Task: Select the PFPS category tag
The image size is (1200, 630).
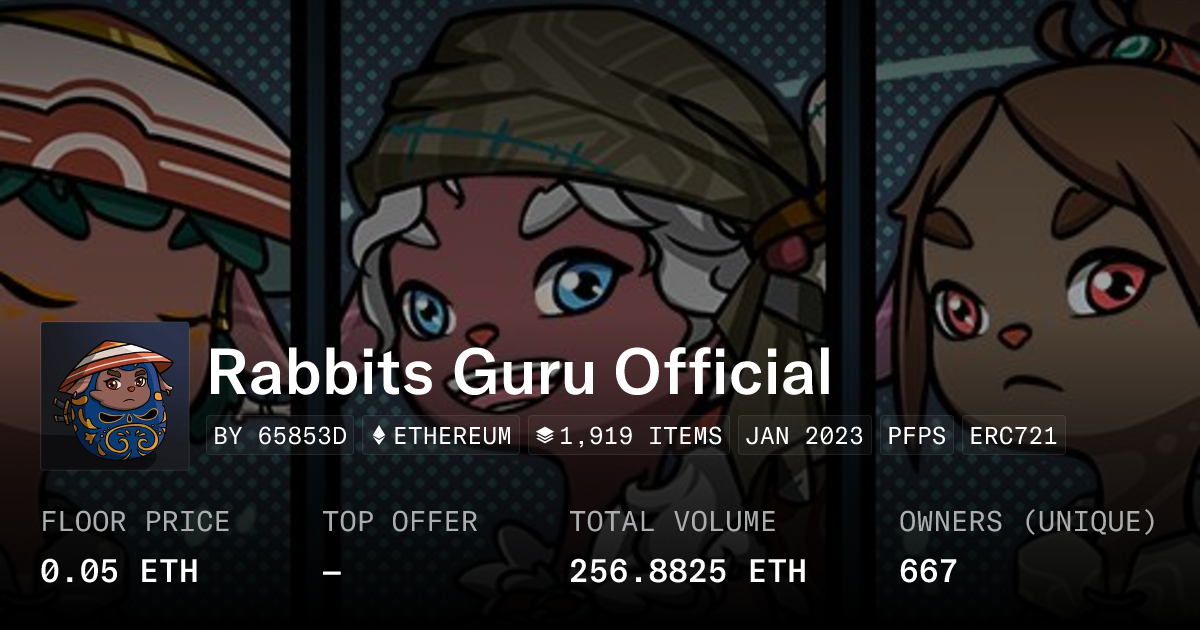Action: (917, 436)
